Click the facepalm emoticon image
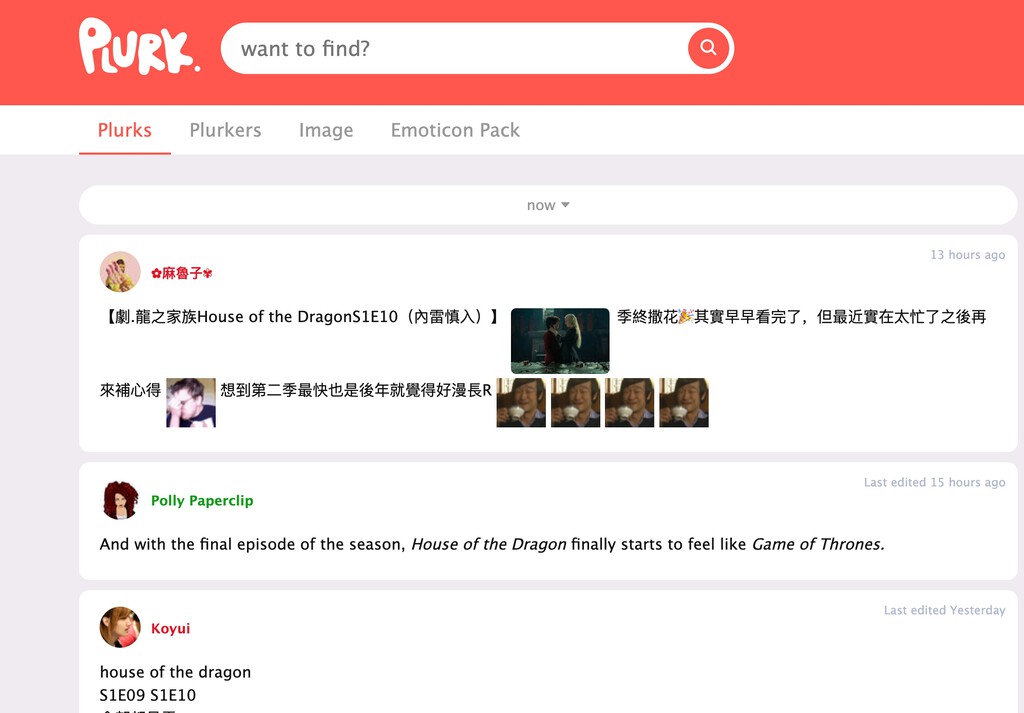 (191, 403)
